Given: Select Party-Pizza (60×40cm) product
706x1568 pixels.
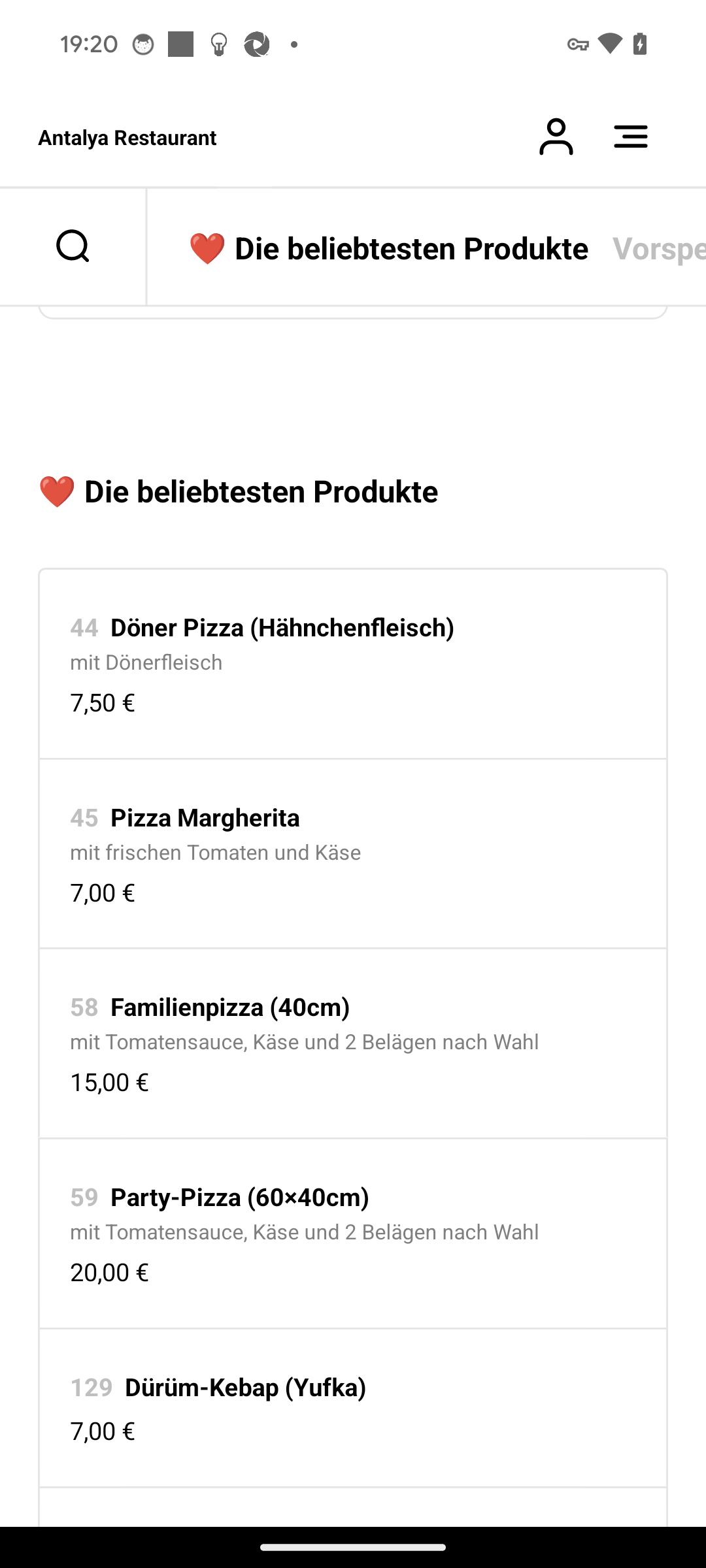Looking at the screenshot, I should [353, 1233].
